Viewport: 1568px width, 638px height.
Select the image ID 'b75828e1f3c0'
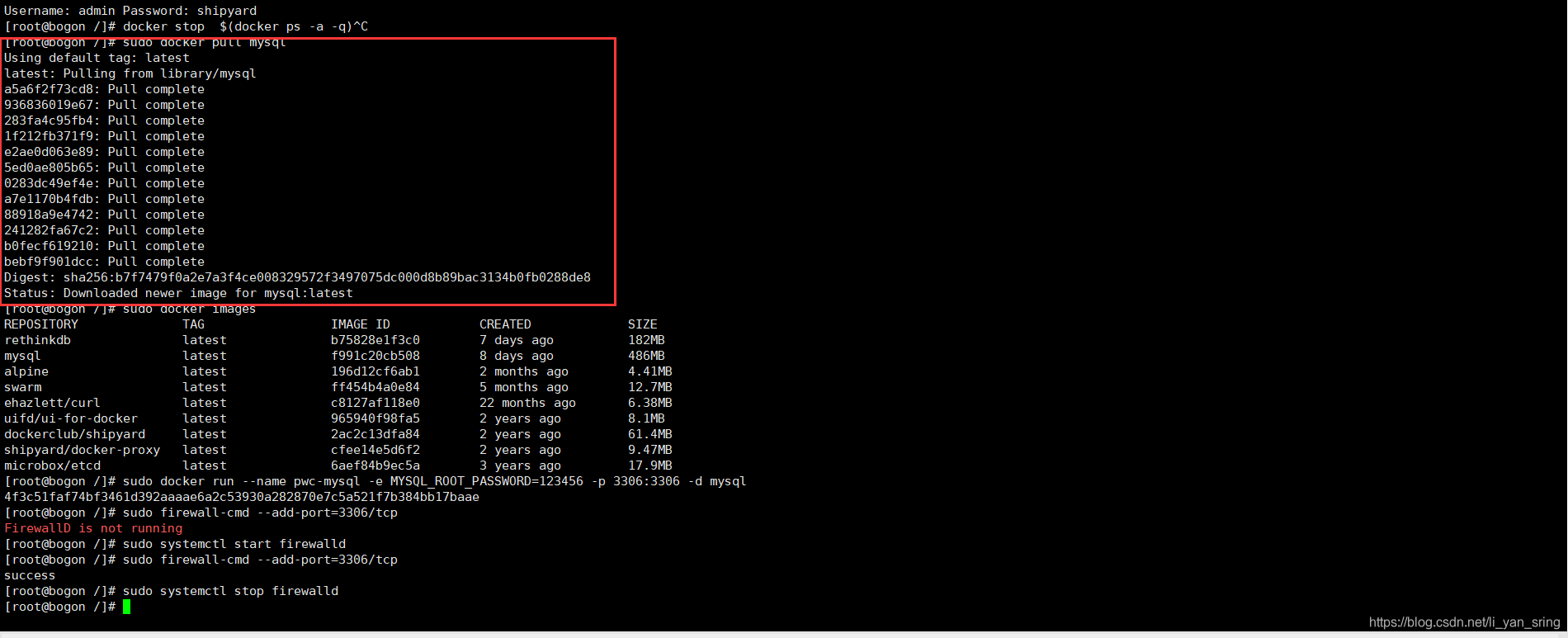[x=375, y=340]
